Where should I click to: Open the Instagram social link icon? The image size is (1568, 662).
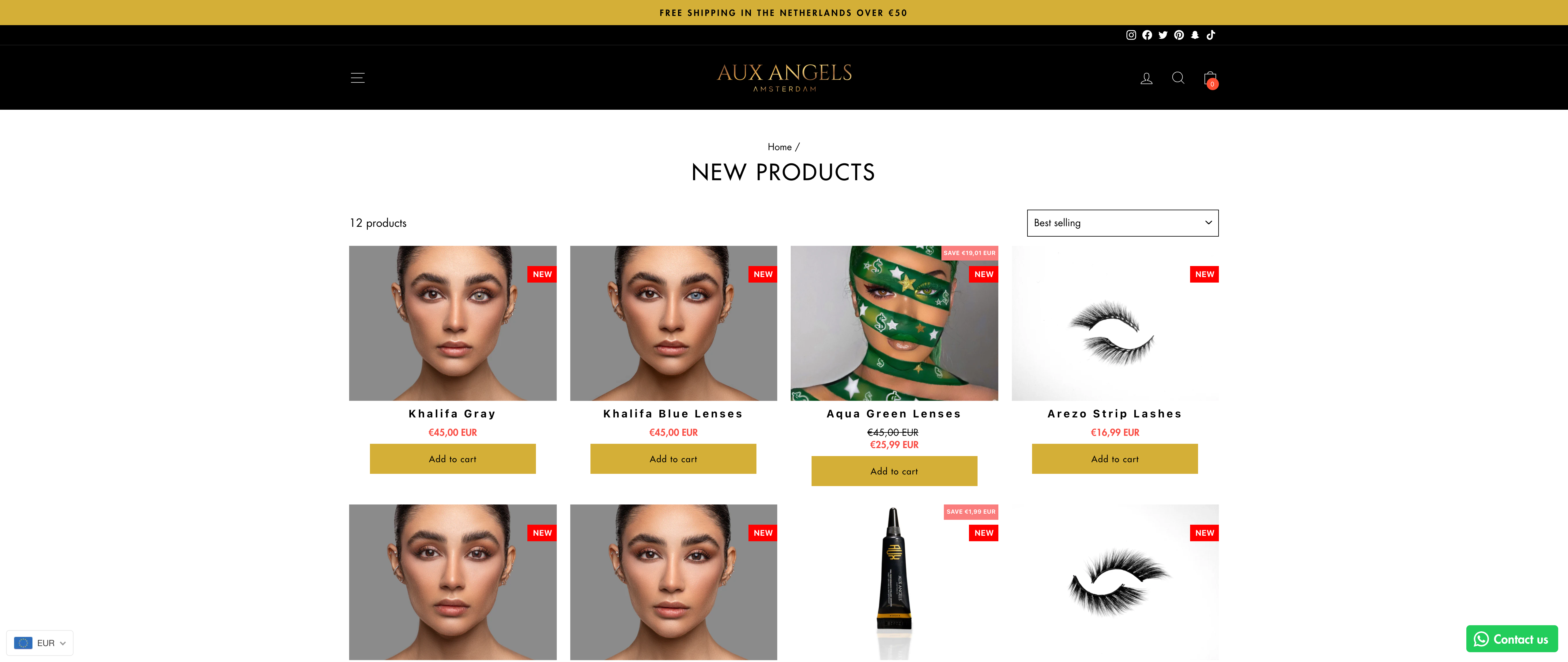point(1131,35)
